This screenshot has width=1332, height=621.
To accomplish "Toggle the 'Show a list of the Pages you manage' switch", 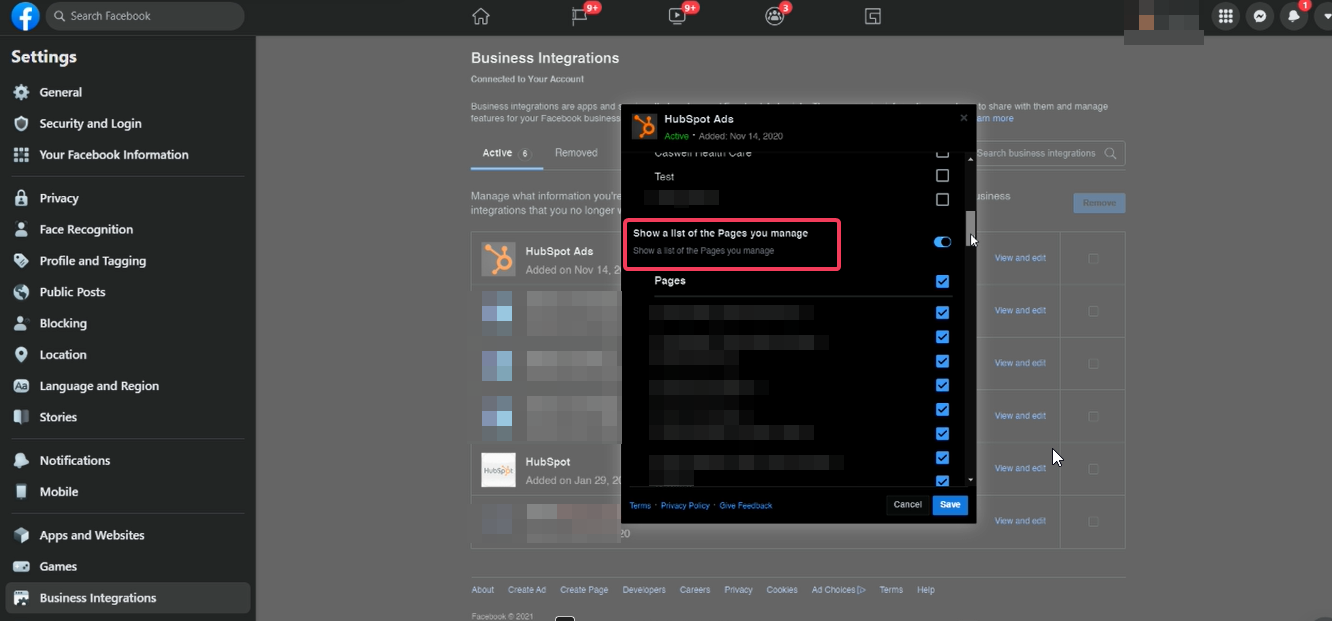I will 942,242.
